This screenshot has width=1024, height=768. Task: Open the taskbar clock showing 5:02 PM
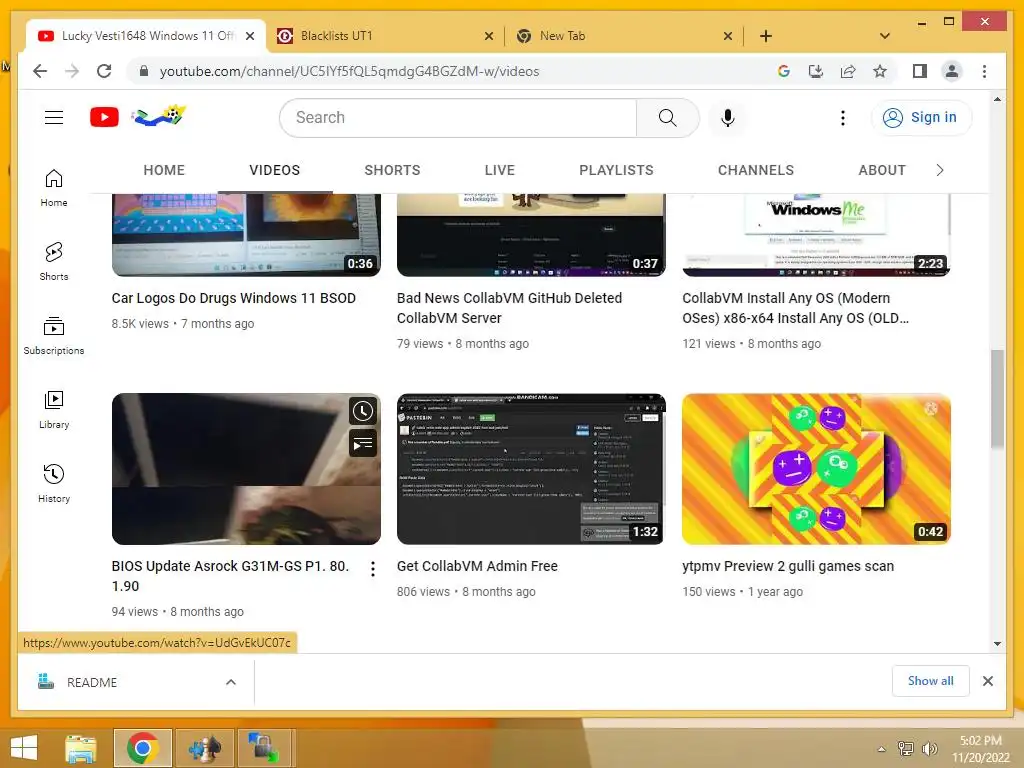[980, 748]
